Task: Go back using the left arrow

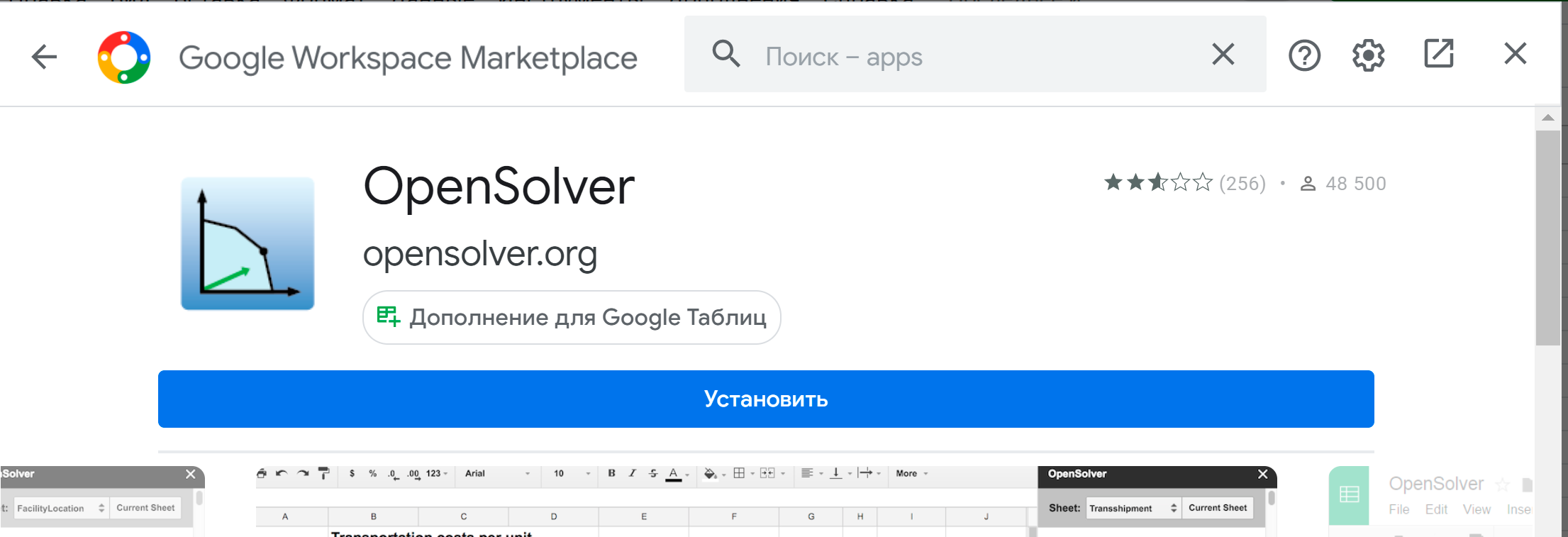Action: (x=44, y=57)
